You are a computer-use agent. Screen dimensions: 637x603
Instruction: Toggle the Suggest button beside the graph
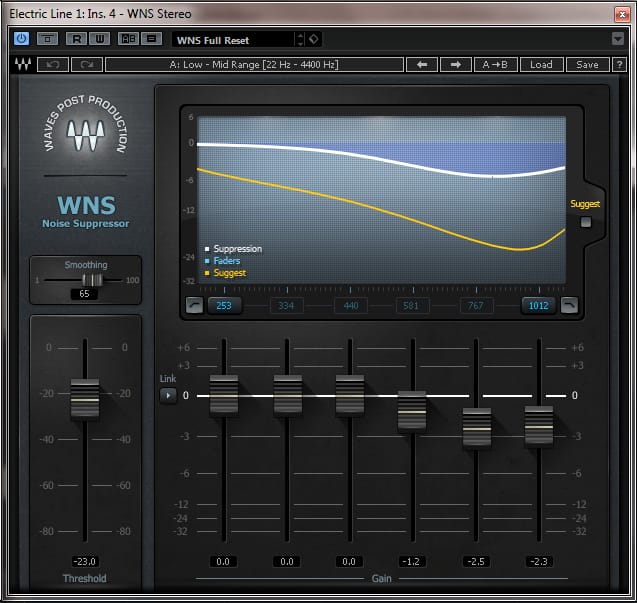coord(586,222)
